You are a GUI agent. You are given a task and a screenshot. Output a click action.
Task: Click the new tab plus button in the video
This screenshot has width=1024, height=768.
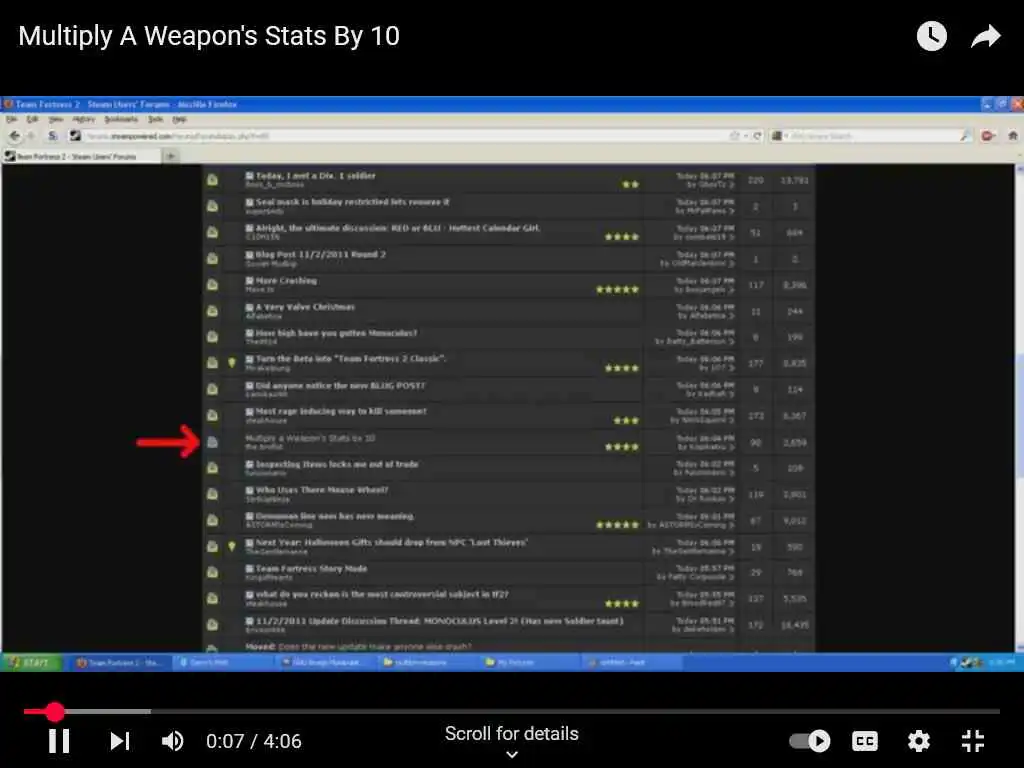tap(170, 156)
